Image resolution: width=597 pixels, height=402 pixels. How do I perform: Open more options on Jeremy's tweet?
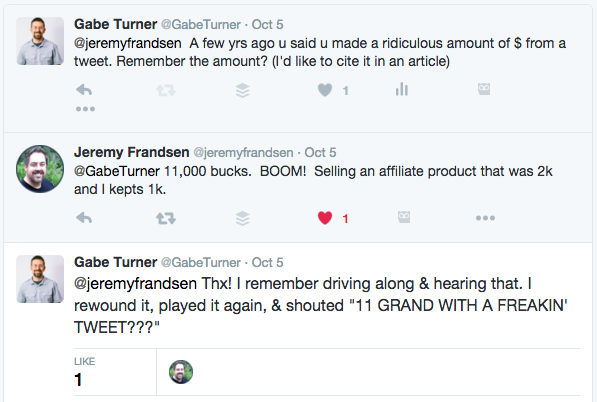tap(485, 218)
